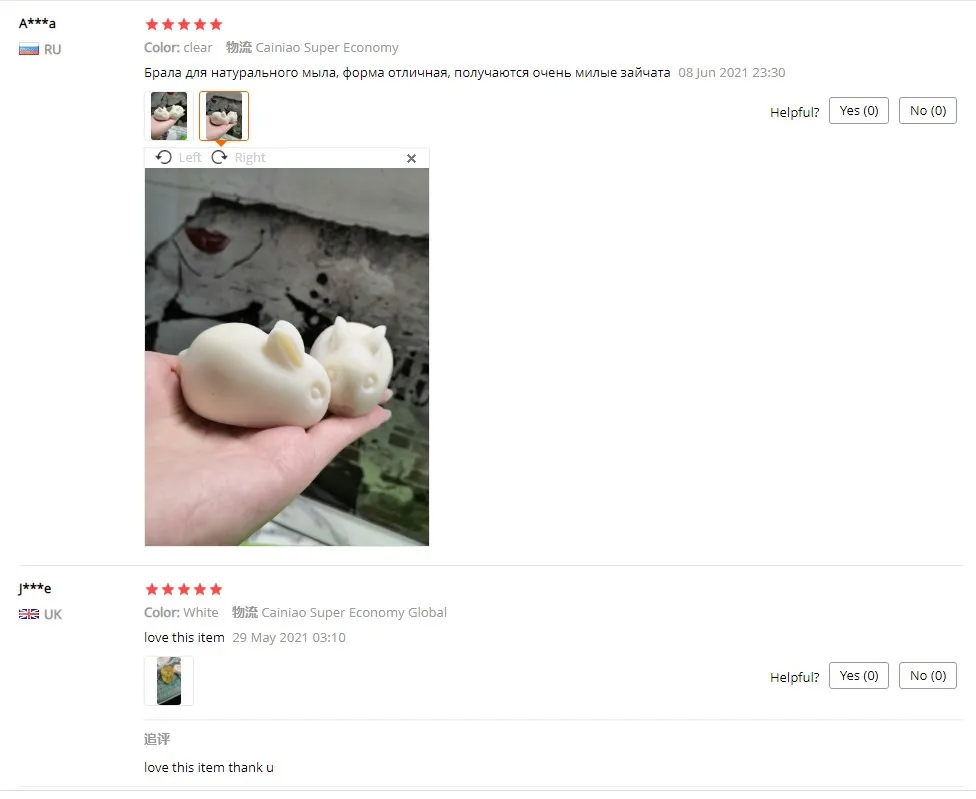Click the Right rotate label

click(250, 157)
